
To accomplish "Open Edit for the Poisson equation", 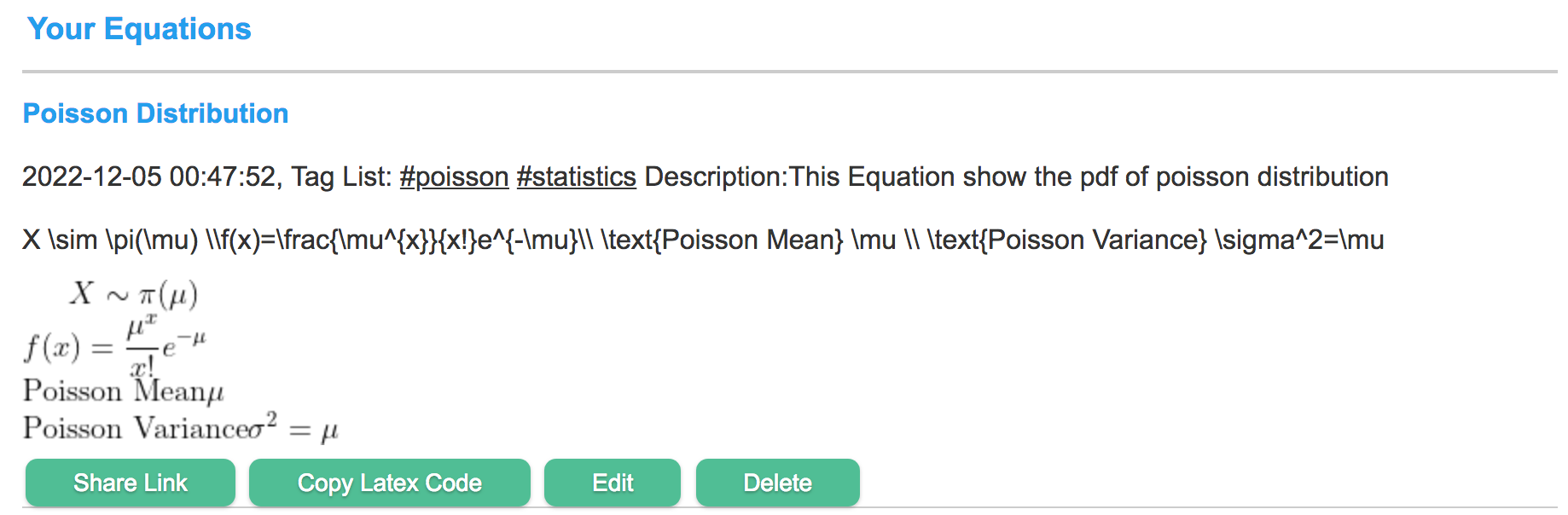I will [x=613, y=483].
